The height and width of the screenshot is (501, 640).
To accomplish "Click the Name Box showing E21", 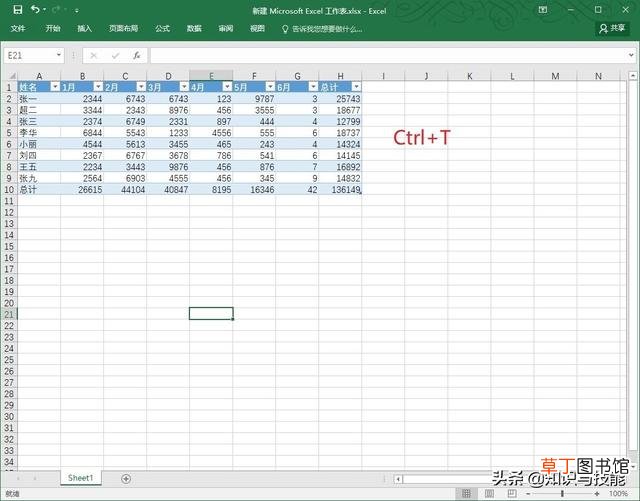I will 29,56.
